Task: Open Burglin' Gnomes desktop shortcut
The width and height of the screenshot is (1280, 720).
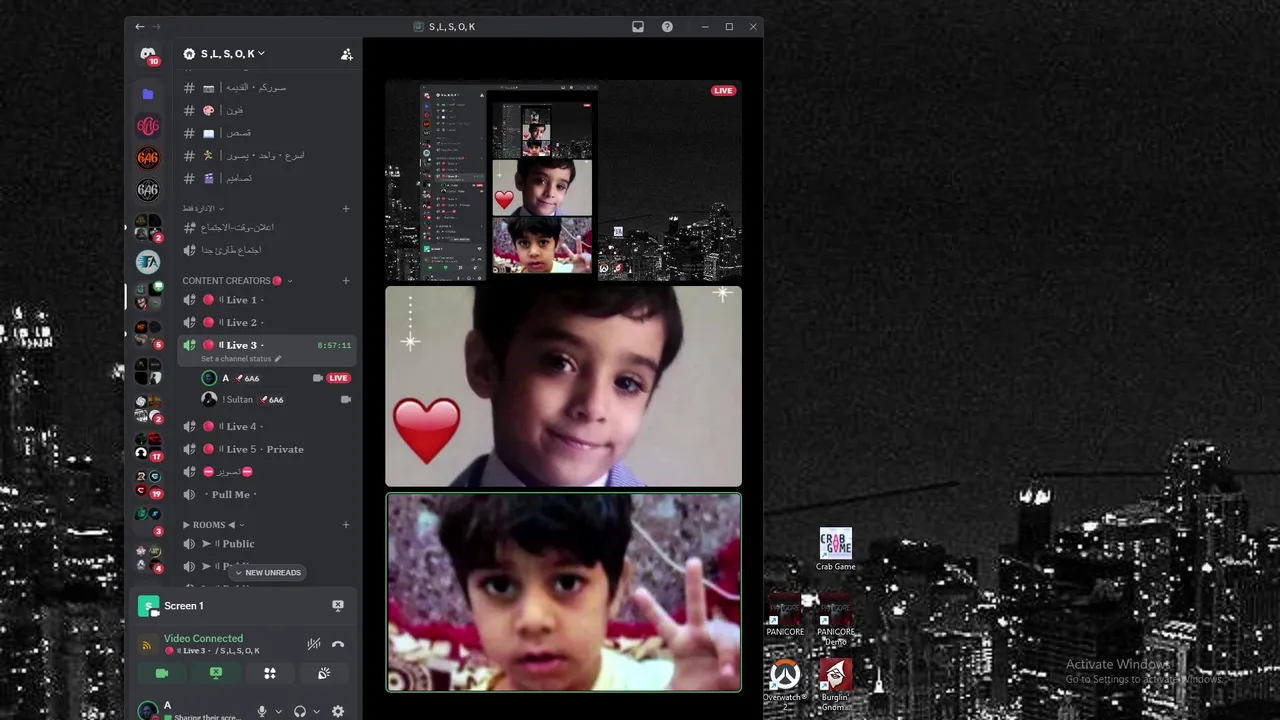Action: pyautogui.click(x=835, y=684)
